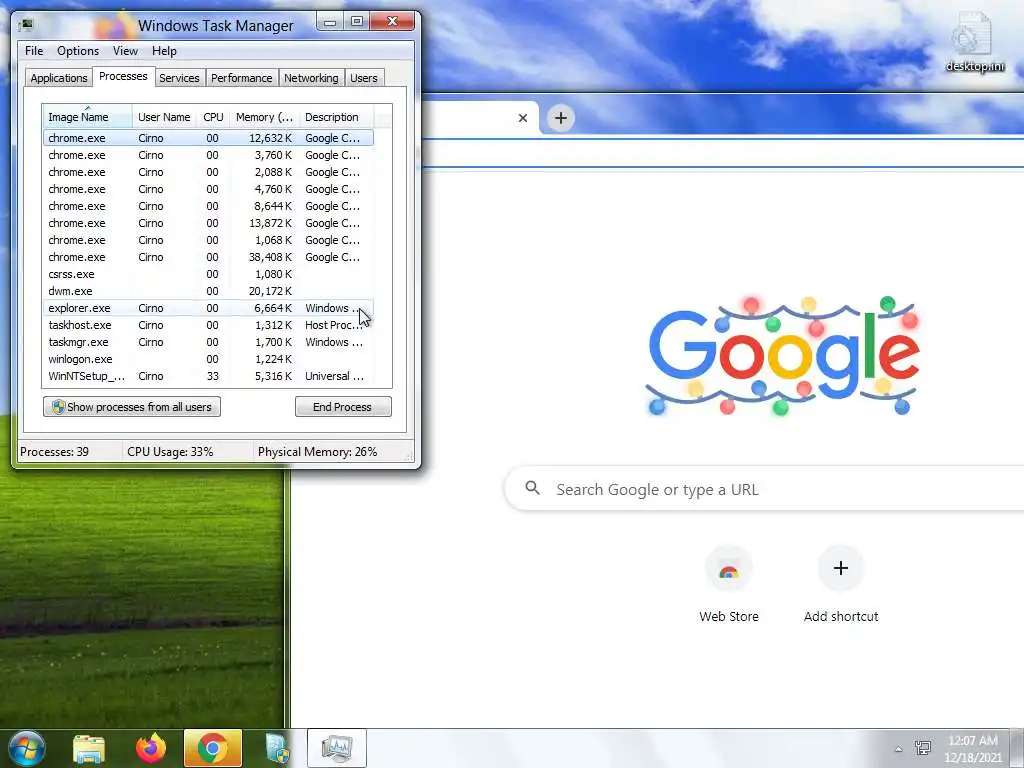Select chrome.exe row using 38,408 K

pos(208,257)
